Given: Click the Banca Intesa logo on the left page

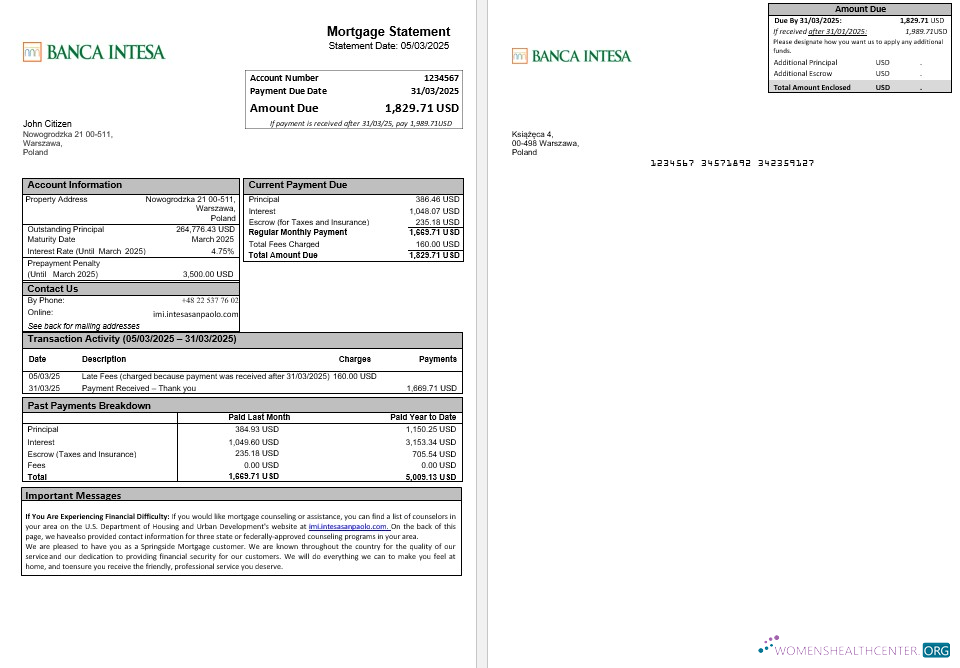Looking at the screenshot, I should [93, 51].
